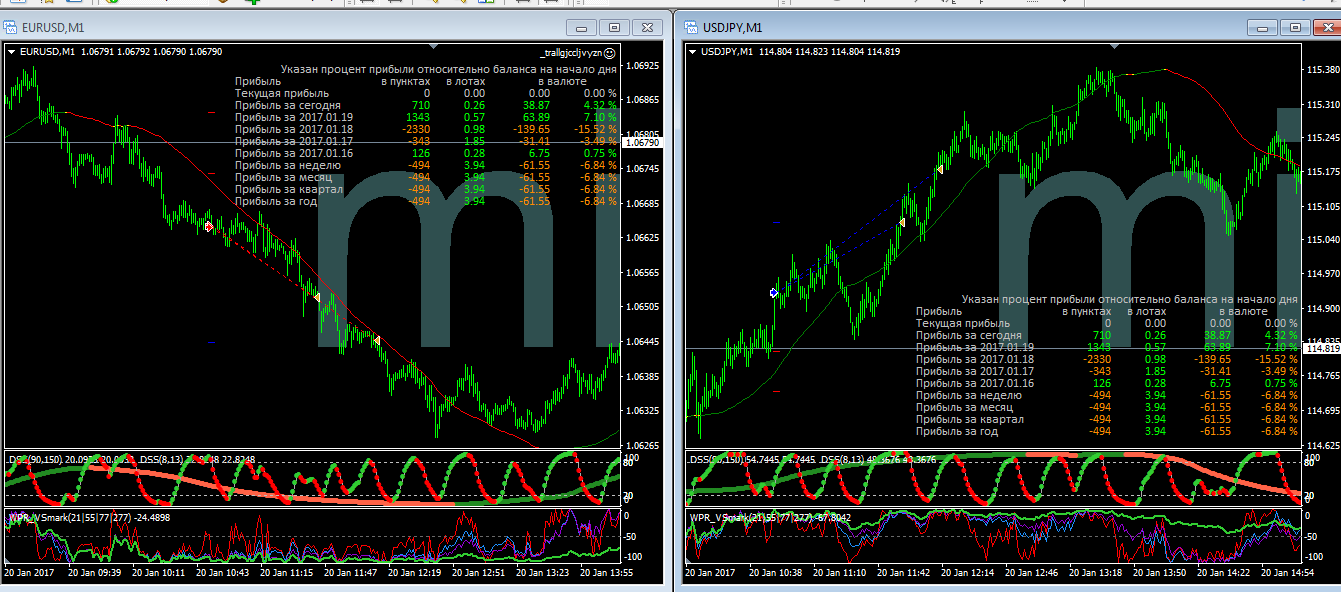This screenshot has width=1341, height=592.
Task: Click the 7.10 % value in EURUSD window
Action: 598,117
